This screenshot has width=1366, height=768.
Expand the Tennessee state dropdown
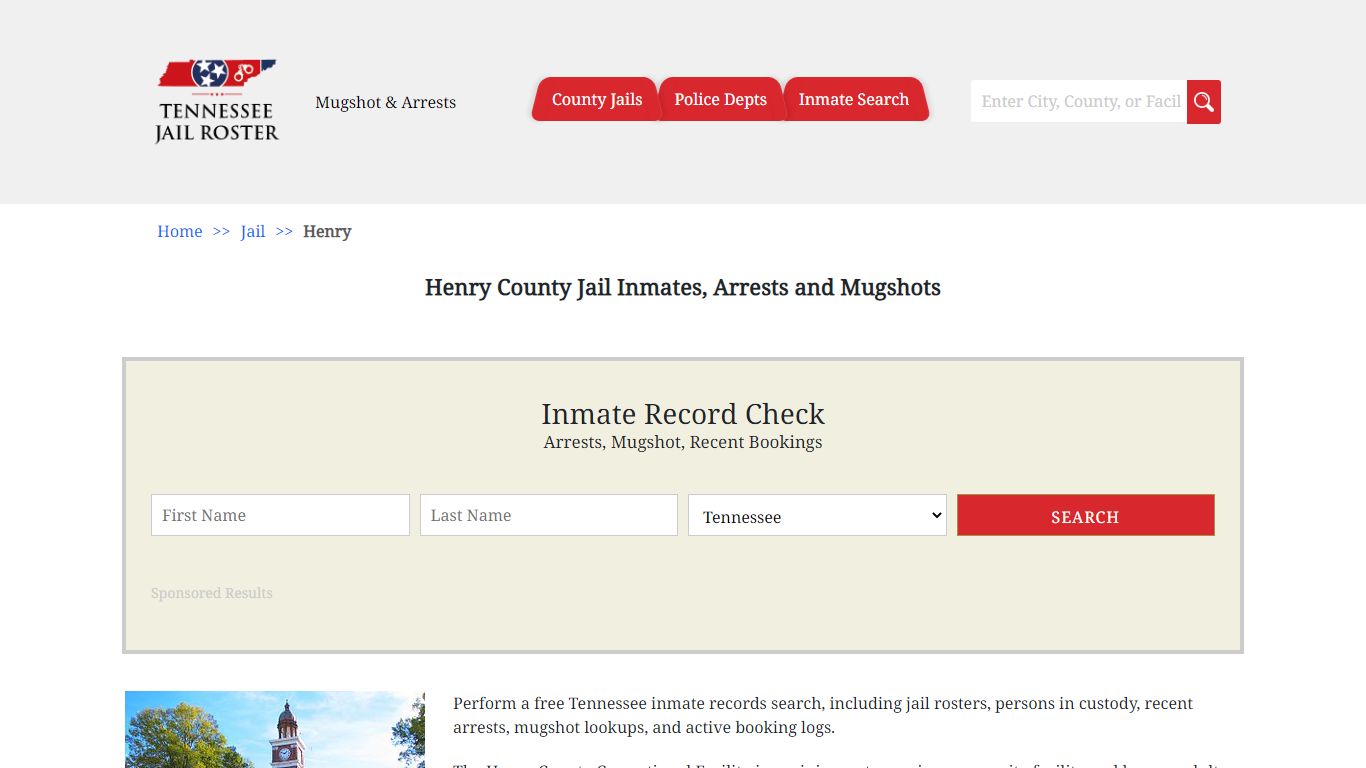(817, 515)
